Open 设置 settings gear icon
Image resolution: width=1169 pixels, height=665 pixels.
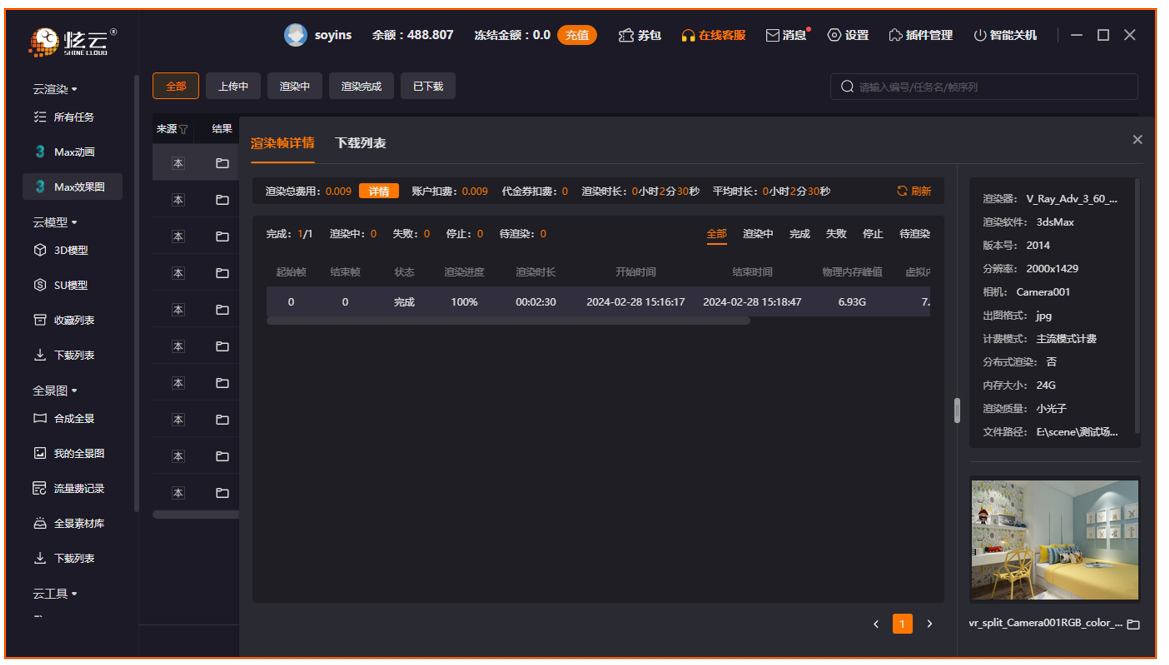tap(834, 35)
